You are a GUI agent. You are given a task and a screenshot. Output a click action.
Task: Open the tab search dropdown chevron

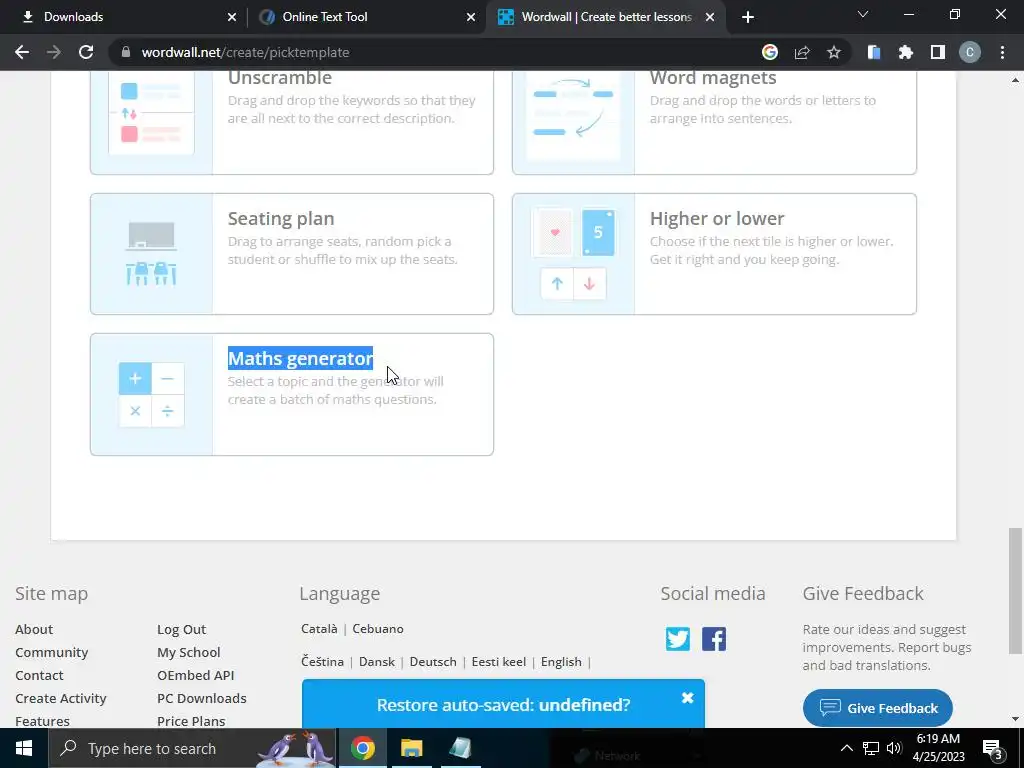[863, 14]
